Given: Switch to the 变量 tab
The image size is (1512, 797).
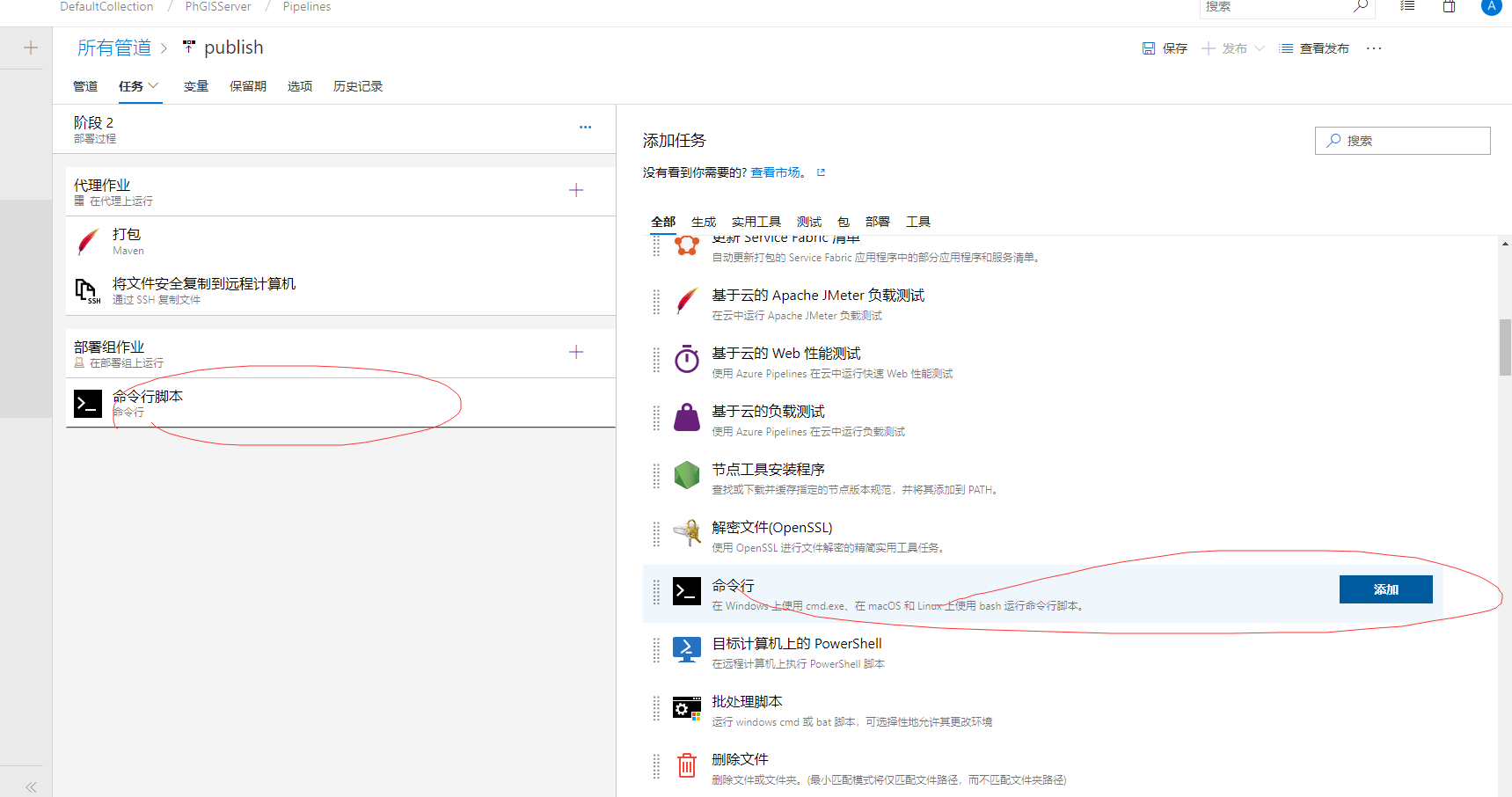Looking at the screenshot, I should coord(195,86).
